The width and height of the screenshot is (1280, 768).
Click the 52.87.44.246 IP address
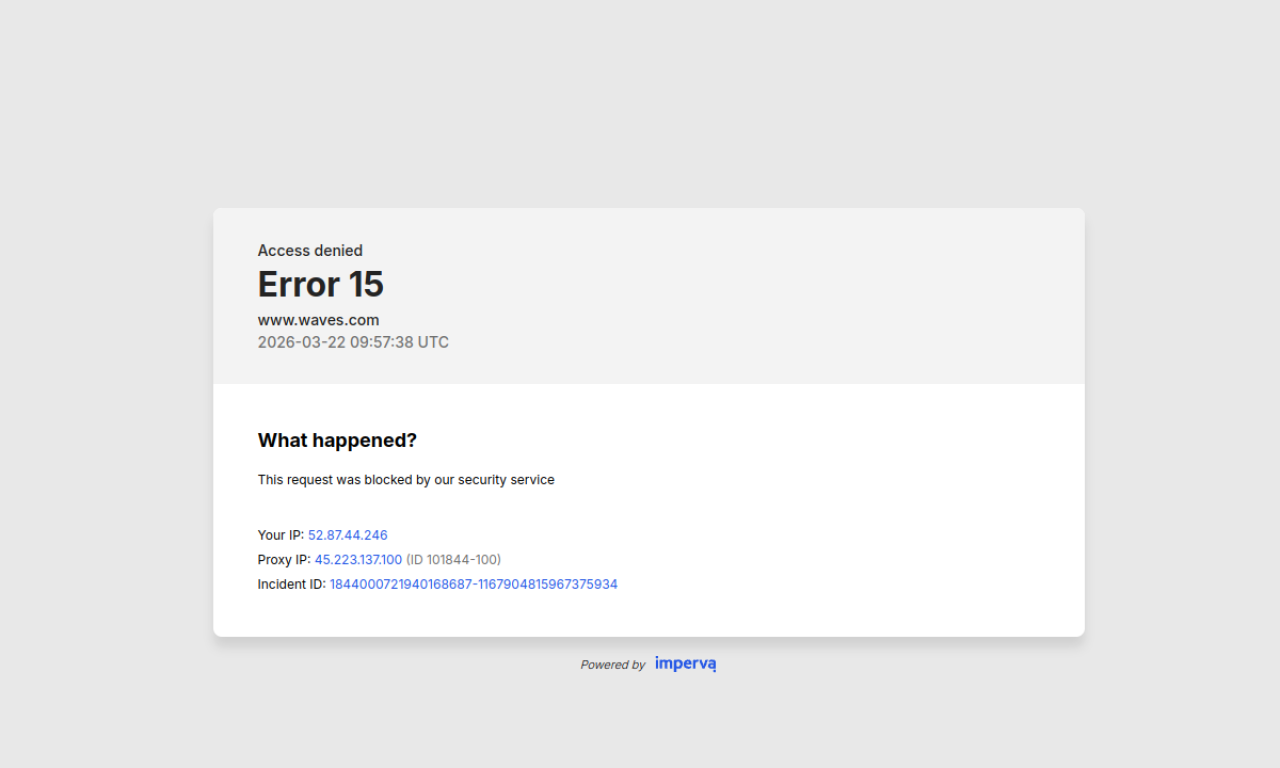click(348, 535)
